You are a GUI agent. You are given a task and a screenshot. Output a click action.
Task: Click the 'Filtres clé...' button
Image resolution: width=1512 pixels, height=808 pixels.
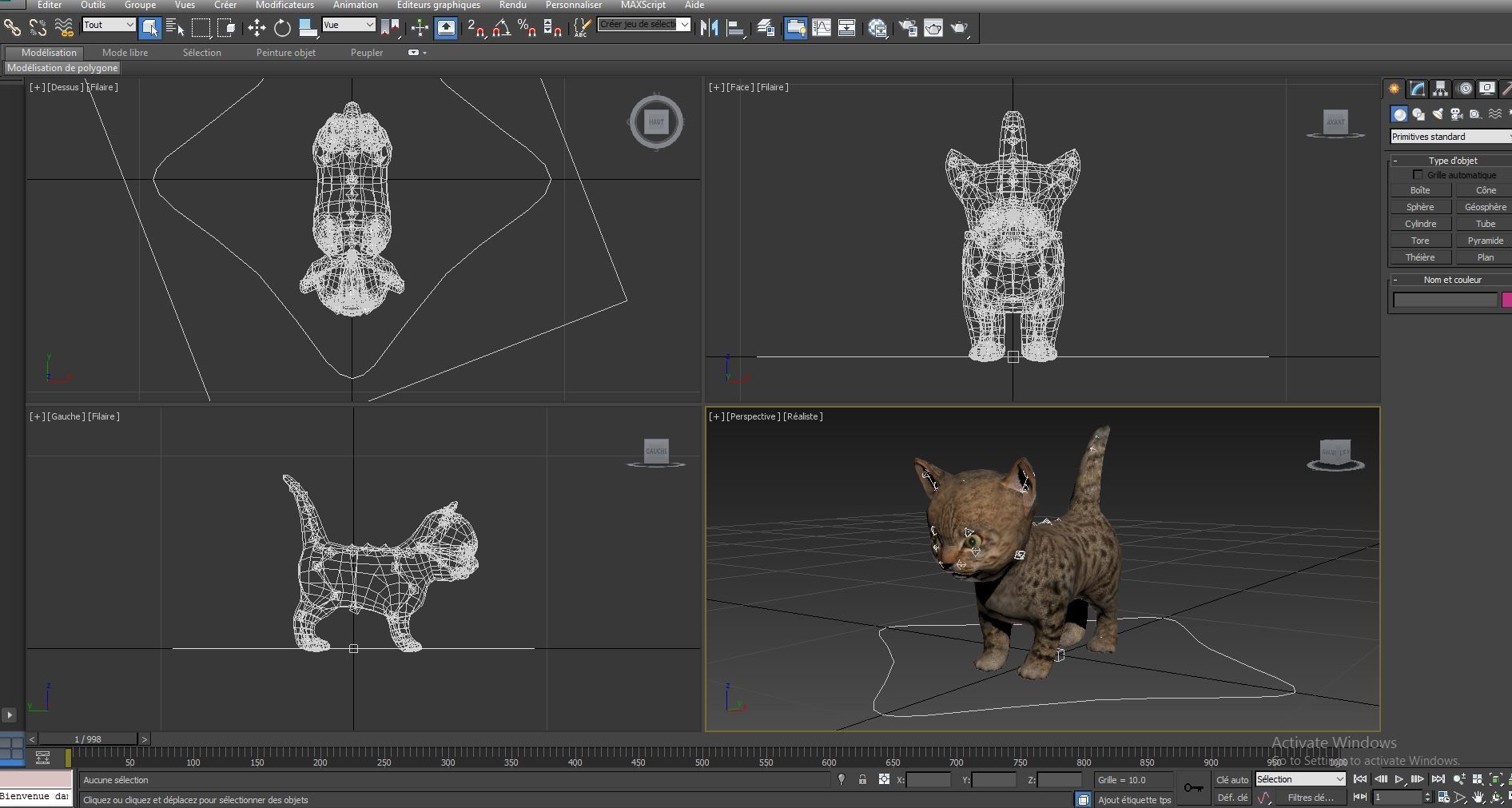click(x=1310, y=797)
